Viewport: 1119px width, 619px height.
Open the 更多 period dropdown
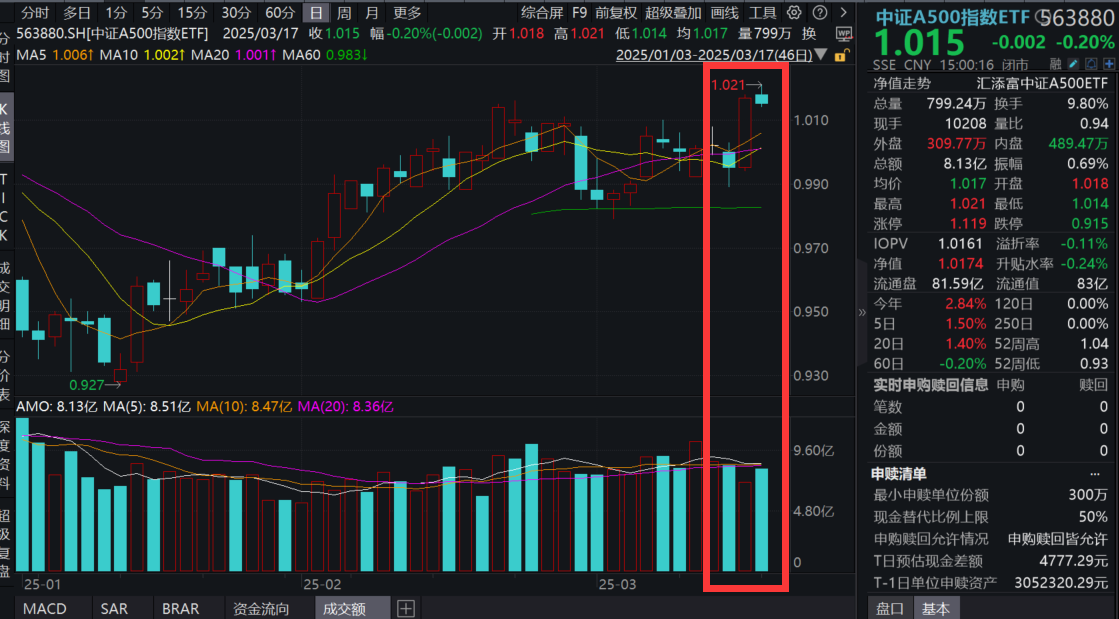407,12
